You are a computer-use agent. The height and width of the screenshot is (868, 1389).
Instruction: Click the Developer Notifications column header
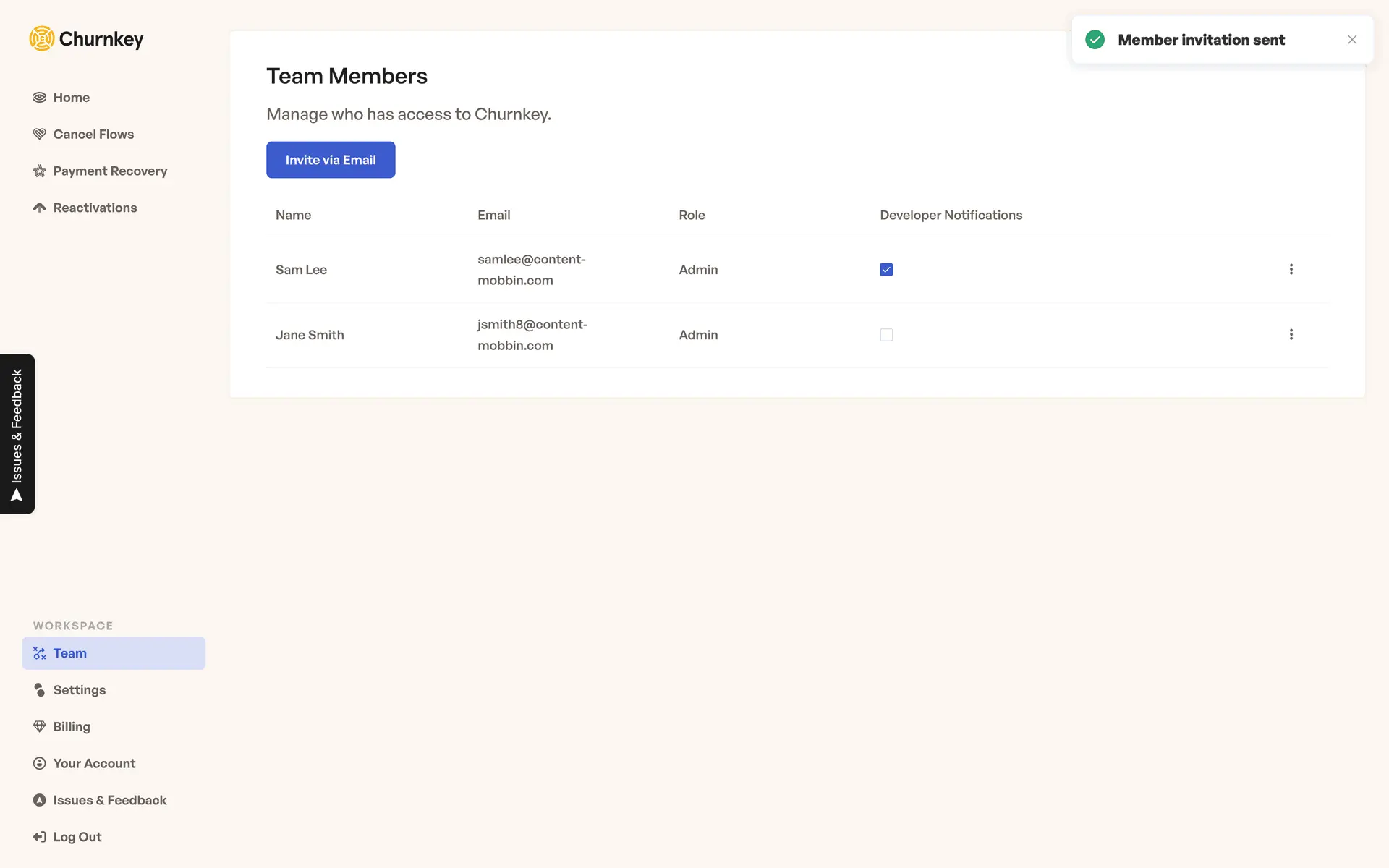coord(951,215)
